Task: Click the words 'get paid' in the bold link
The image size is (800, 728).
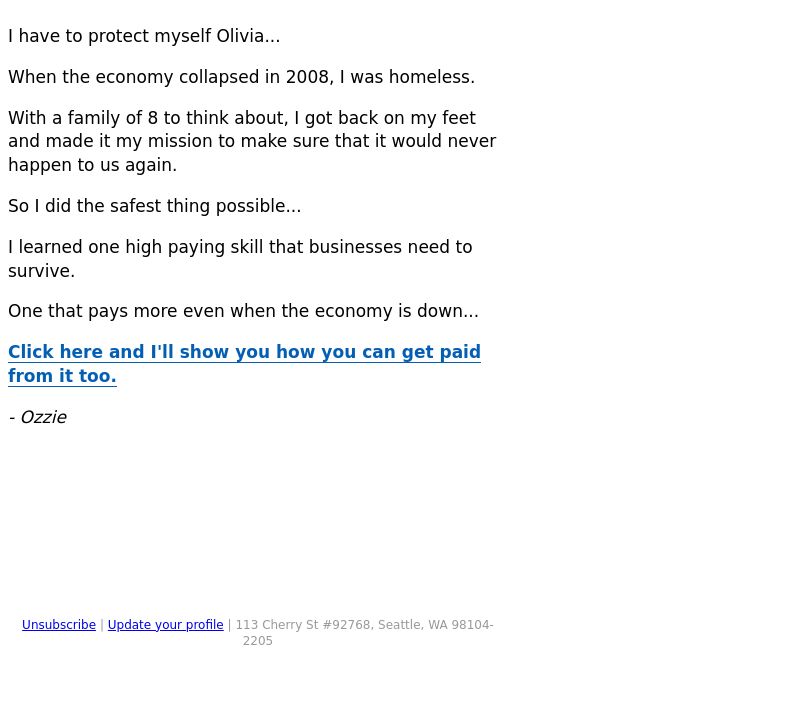Action: (x=441, y=352)
